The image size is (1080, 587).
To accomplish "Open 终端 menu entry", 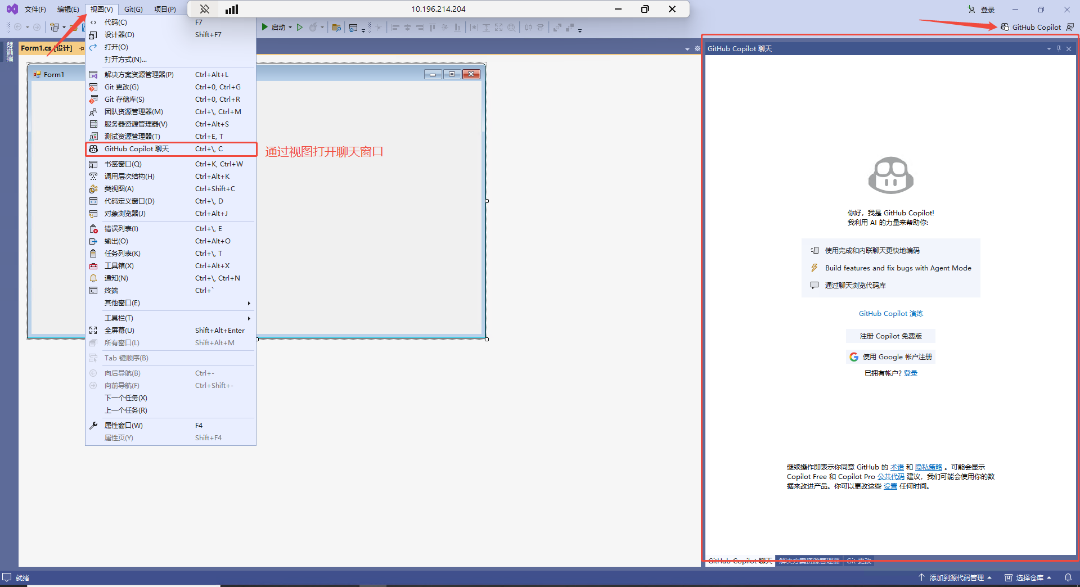I will pos(112,290).
